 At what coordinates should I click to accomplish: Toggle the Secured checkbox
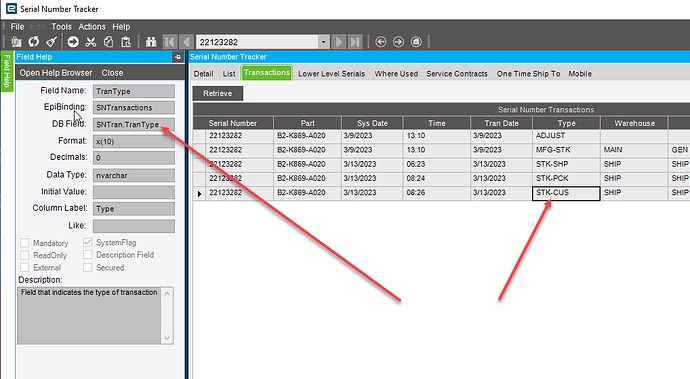88,267
